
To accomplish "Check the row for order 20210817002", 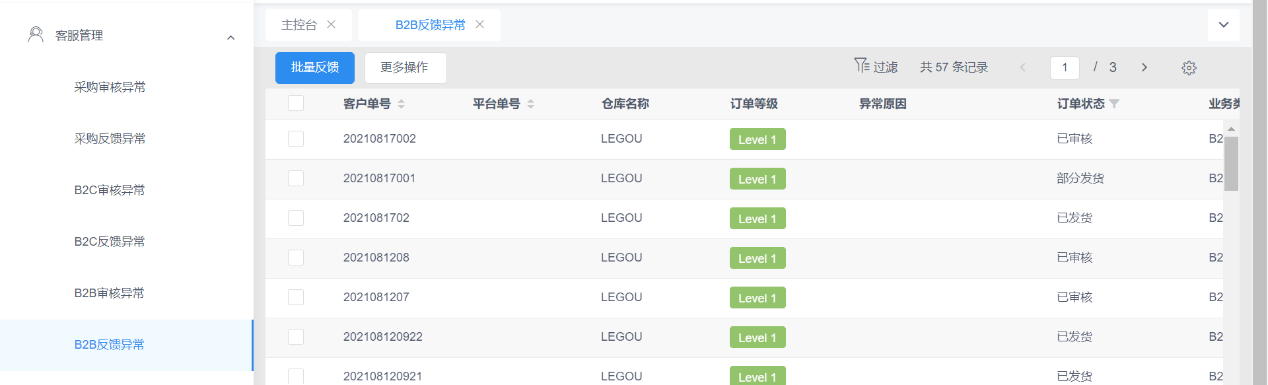I will [x=295, y=139].
